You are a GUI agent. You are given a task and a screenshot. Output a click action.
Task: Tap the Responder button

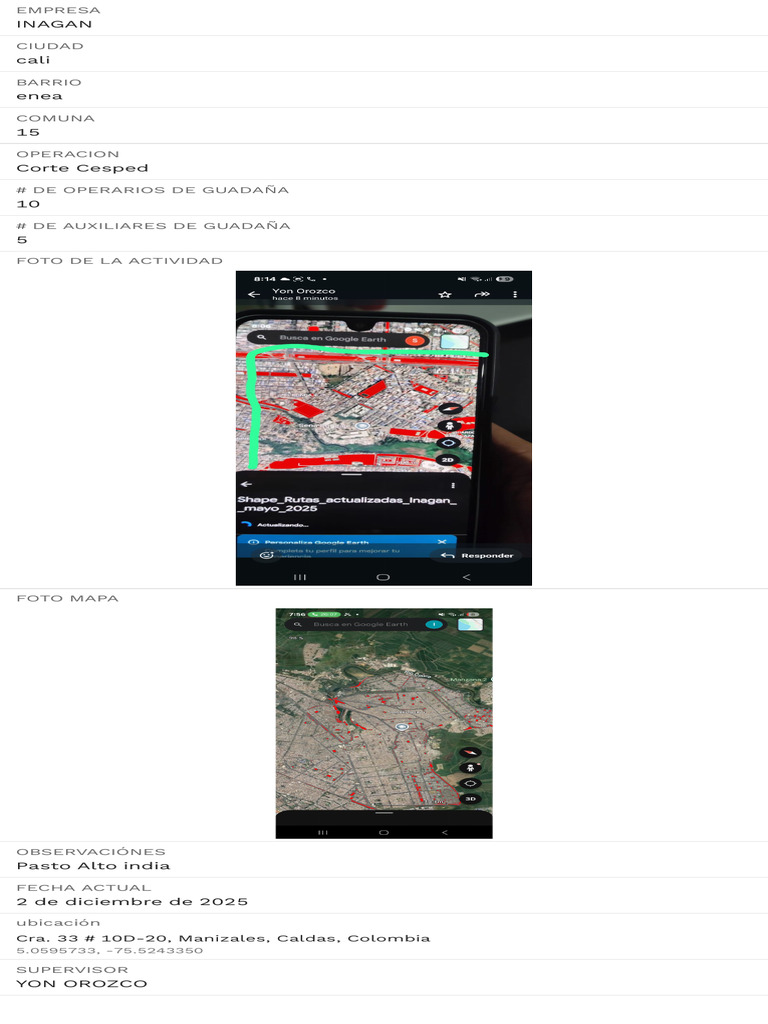(477, 556)
